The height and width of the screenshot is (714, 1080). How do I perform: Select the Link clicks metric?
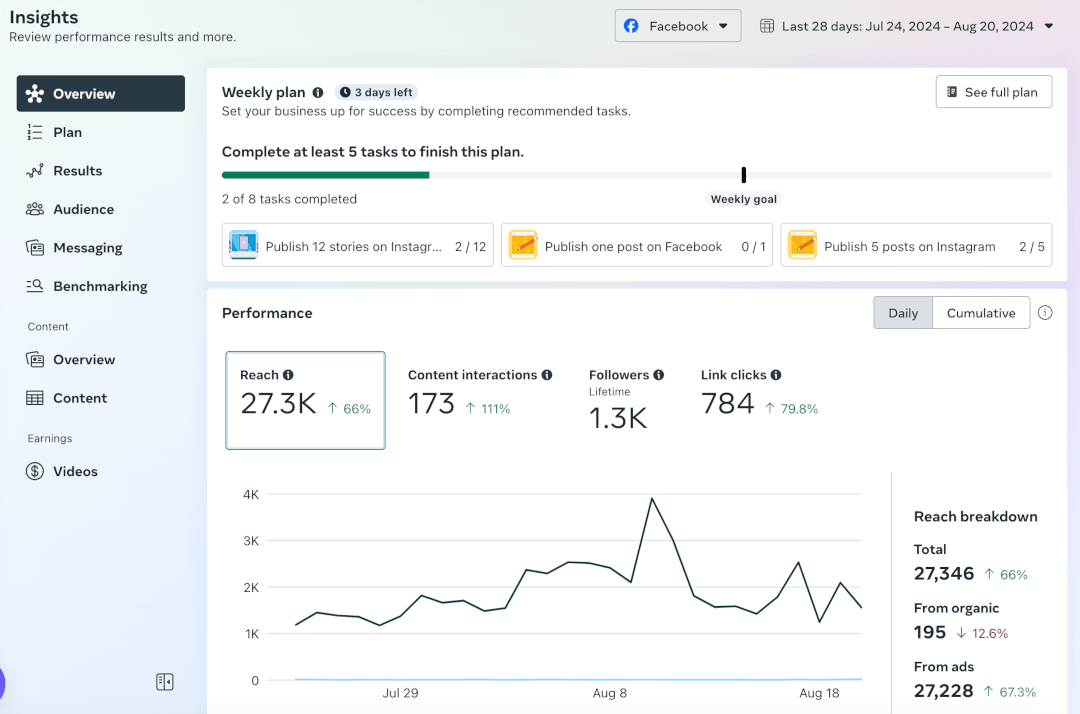tap(759, 395)
